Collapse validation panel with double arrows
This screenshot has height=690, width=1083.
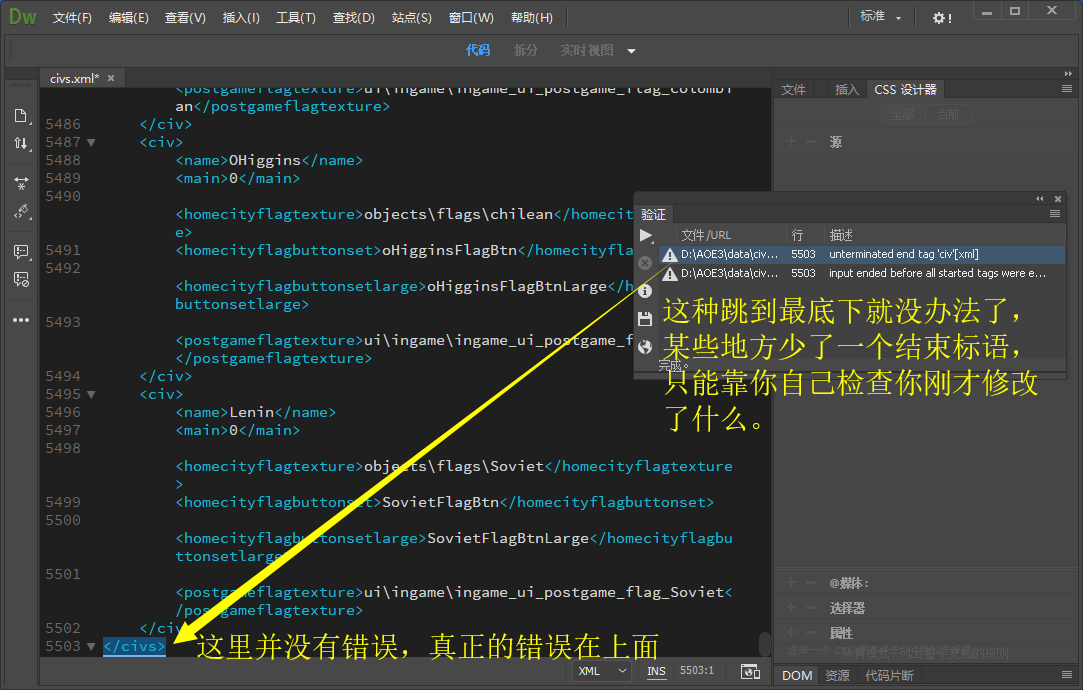(x=1040, y=199)
